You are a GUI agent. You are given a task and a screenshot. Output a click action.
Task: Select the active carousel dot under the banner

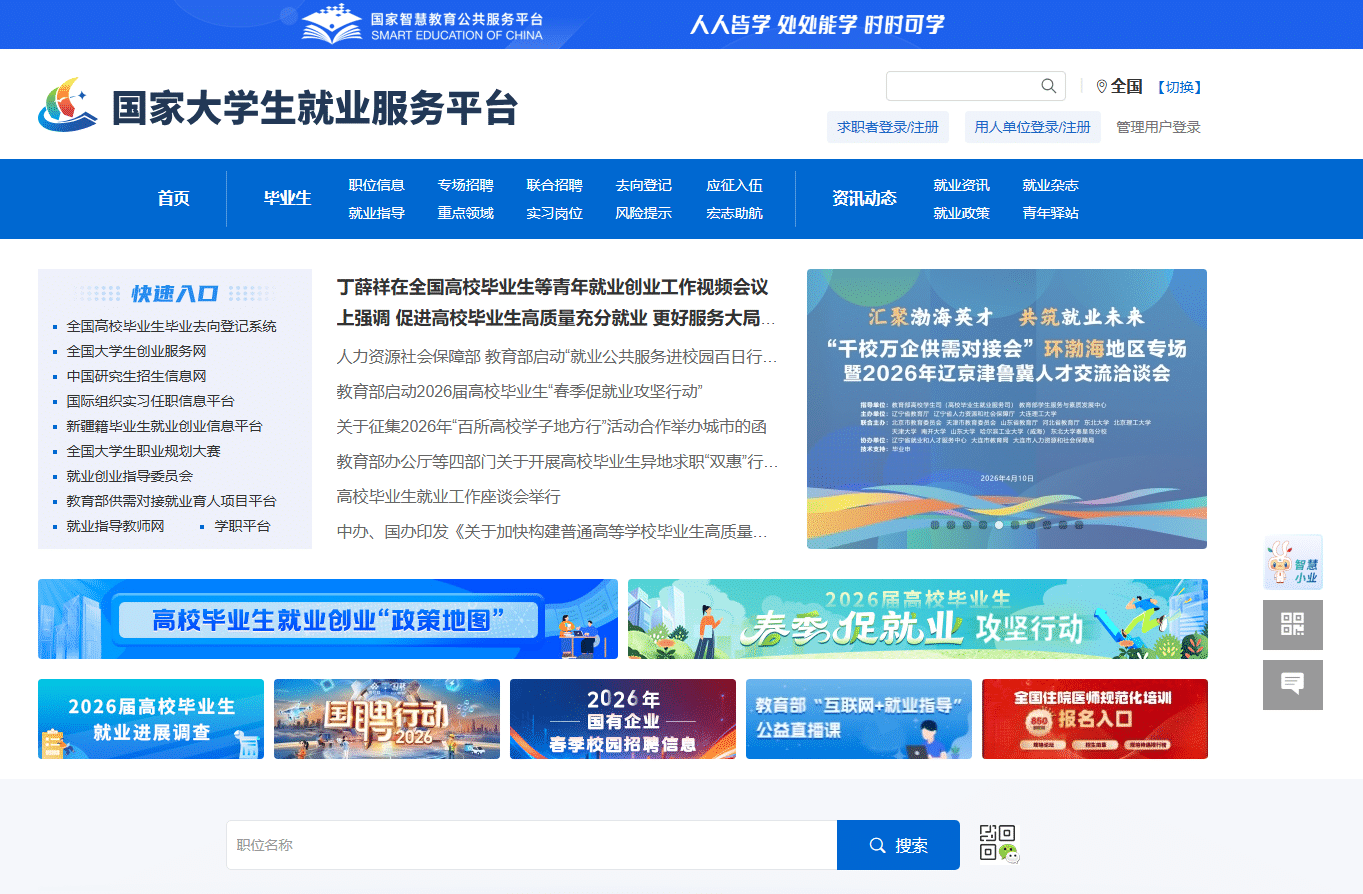point(1000,524)
